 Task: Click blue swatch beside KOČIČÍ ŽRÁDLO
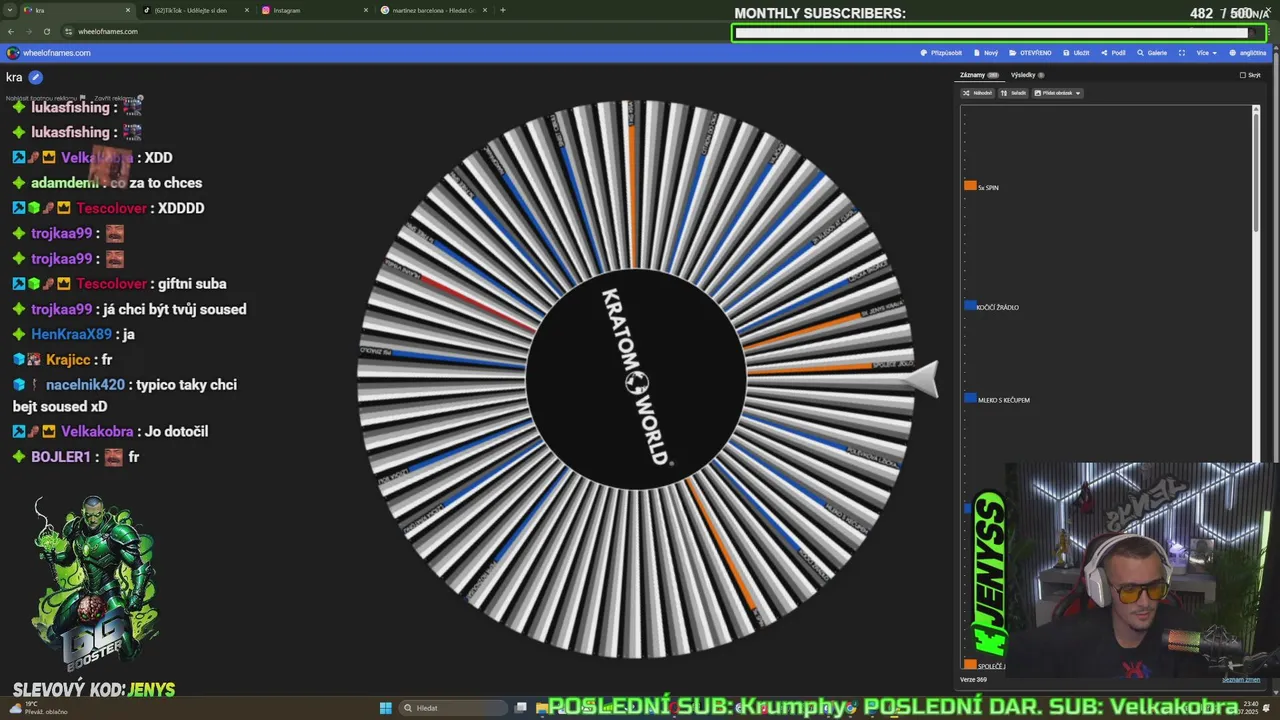point(970,306)
